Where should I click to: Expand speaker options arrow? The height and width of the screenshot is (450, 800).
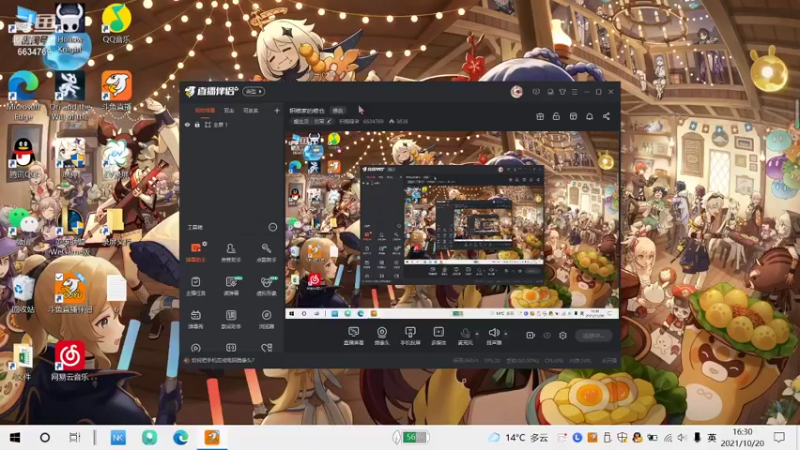(x=506, y=334)
